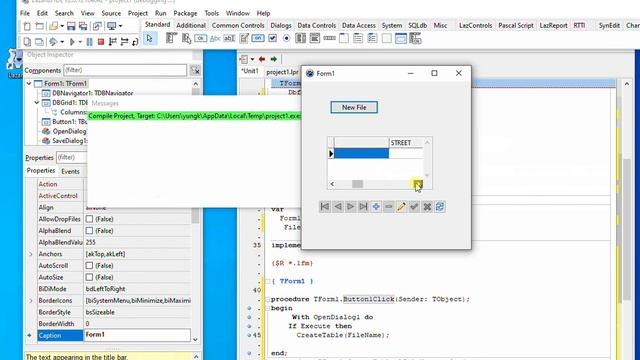Viewport: 640px width, 360px height.
Task: Switch to the Data Access palette tab
Action: (x=359, y=25)
